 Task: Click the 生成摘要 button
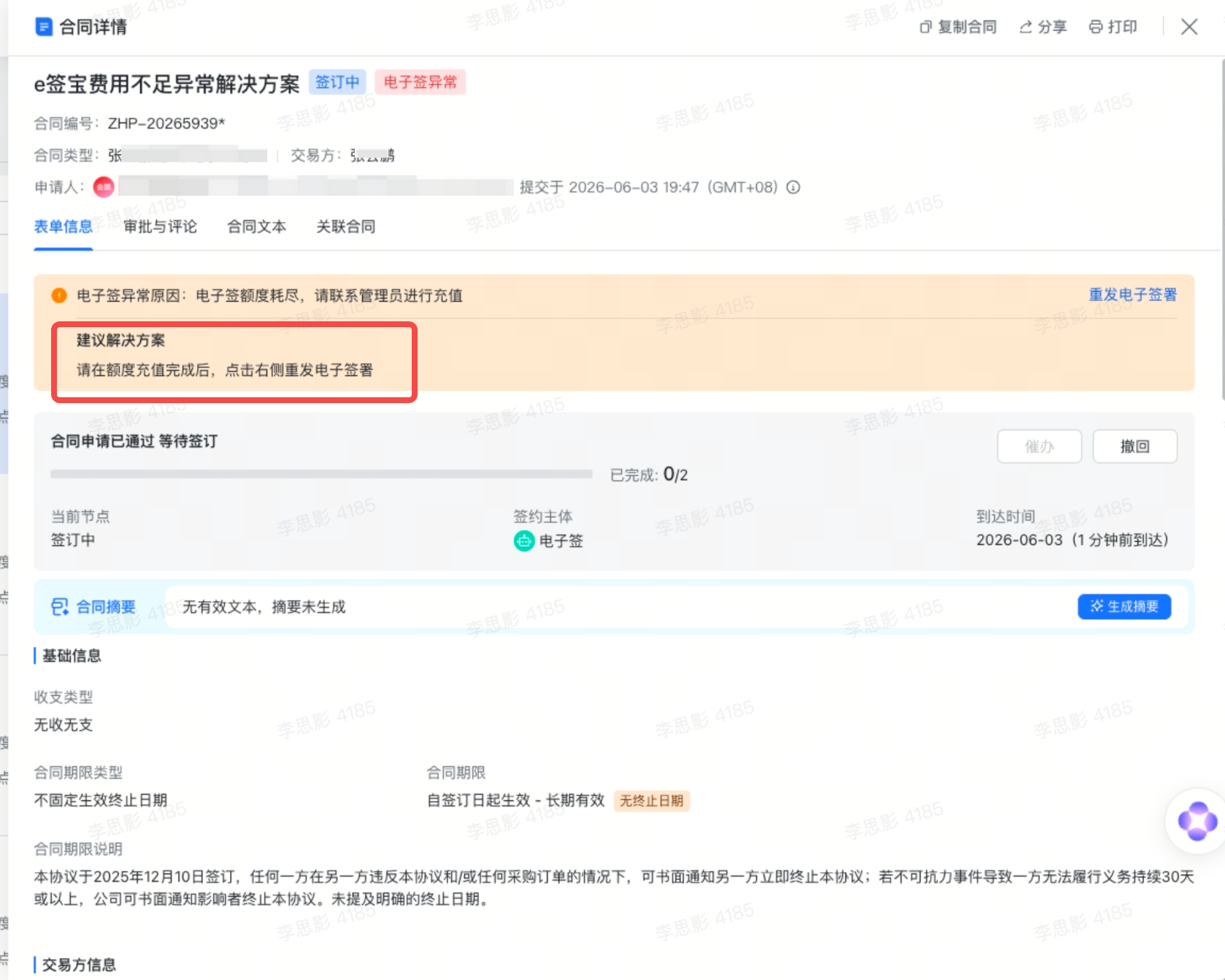[x=1124, y=607]
